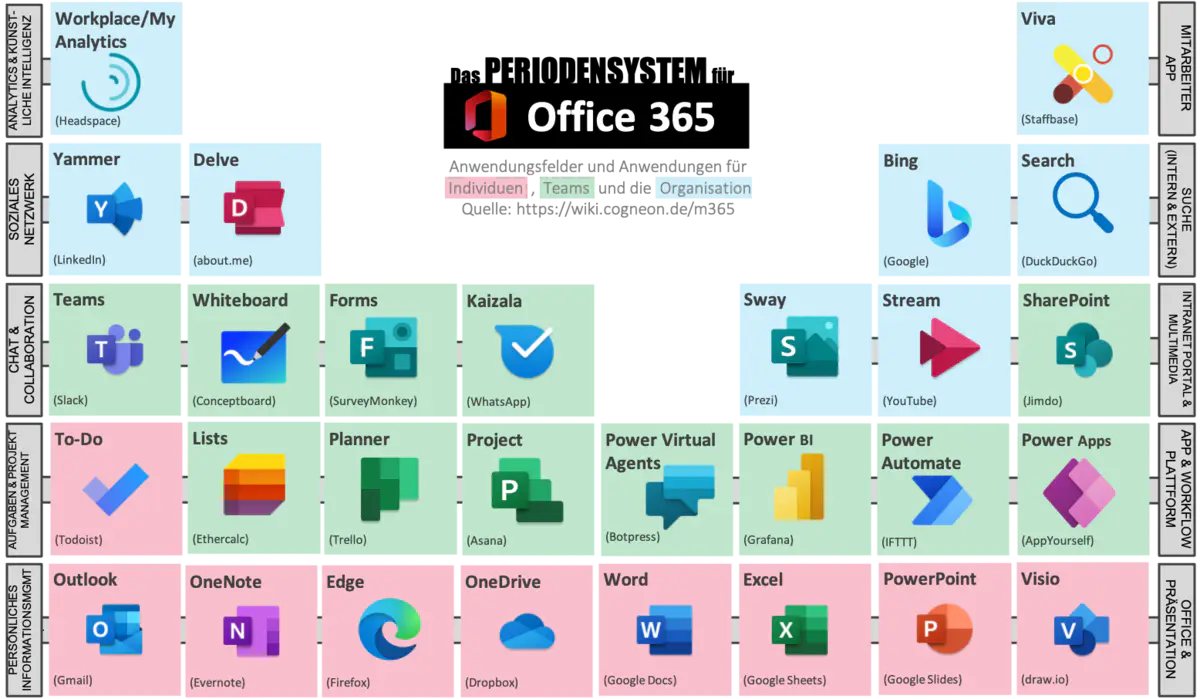Click the Aufgaben & Projektmanagement row label

tap(22, 489)
